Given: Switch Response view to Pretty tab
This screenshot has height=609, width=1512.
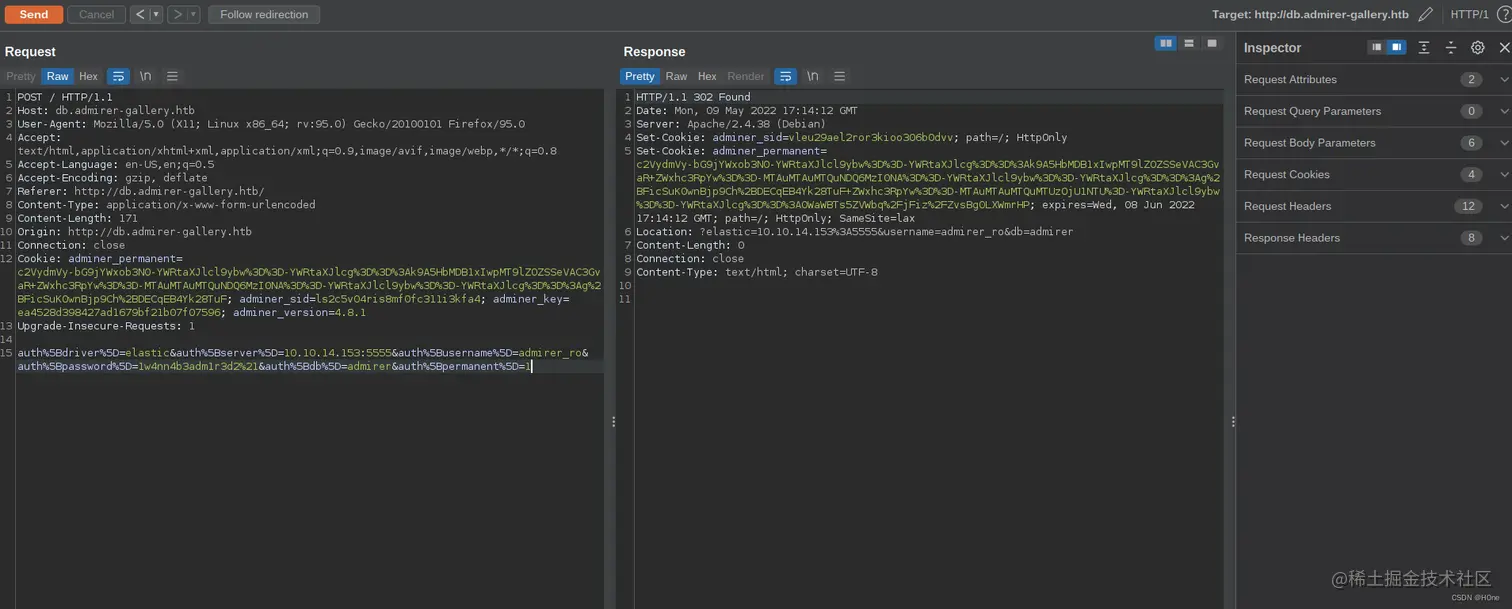Looking at the screenshot, I should 640,76.
